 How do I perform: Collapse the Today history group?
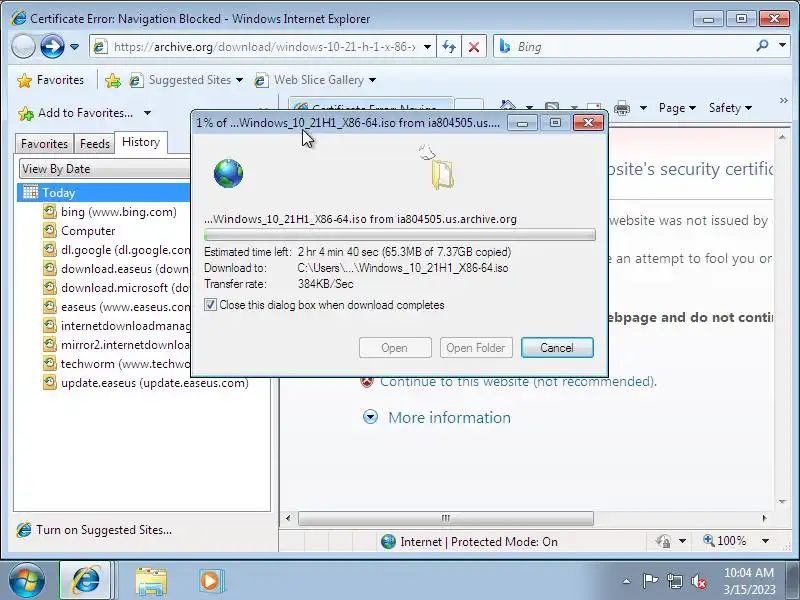[x=104, y=193]
